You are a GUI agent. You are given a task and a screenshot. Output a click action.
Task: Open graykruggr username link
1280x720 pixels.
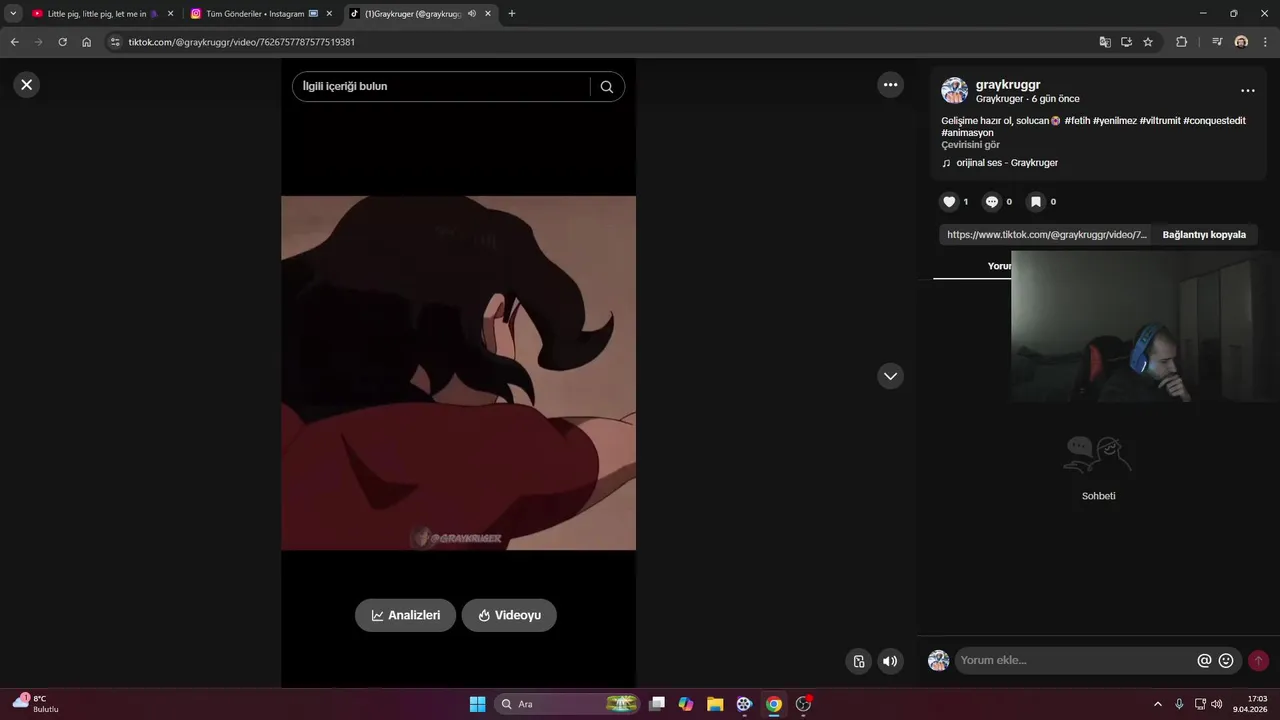1008,85
